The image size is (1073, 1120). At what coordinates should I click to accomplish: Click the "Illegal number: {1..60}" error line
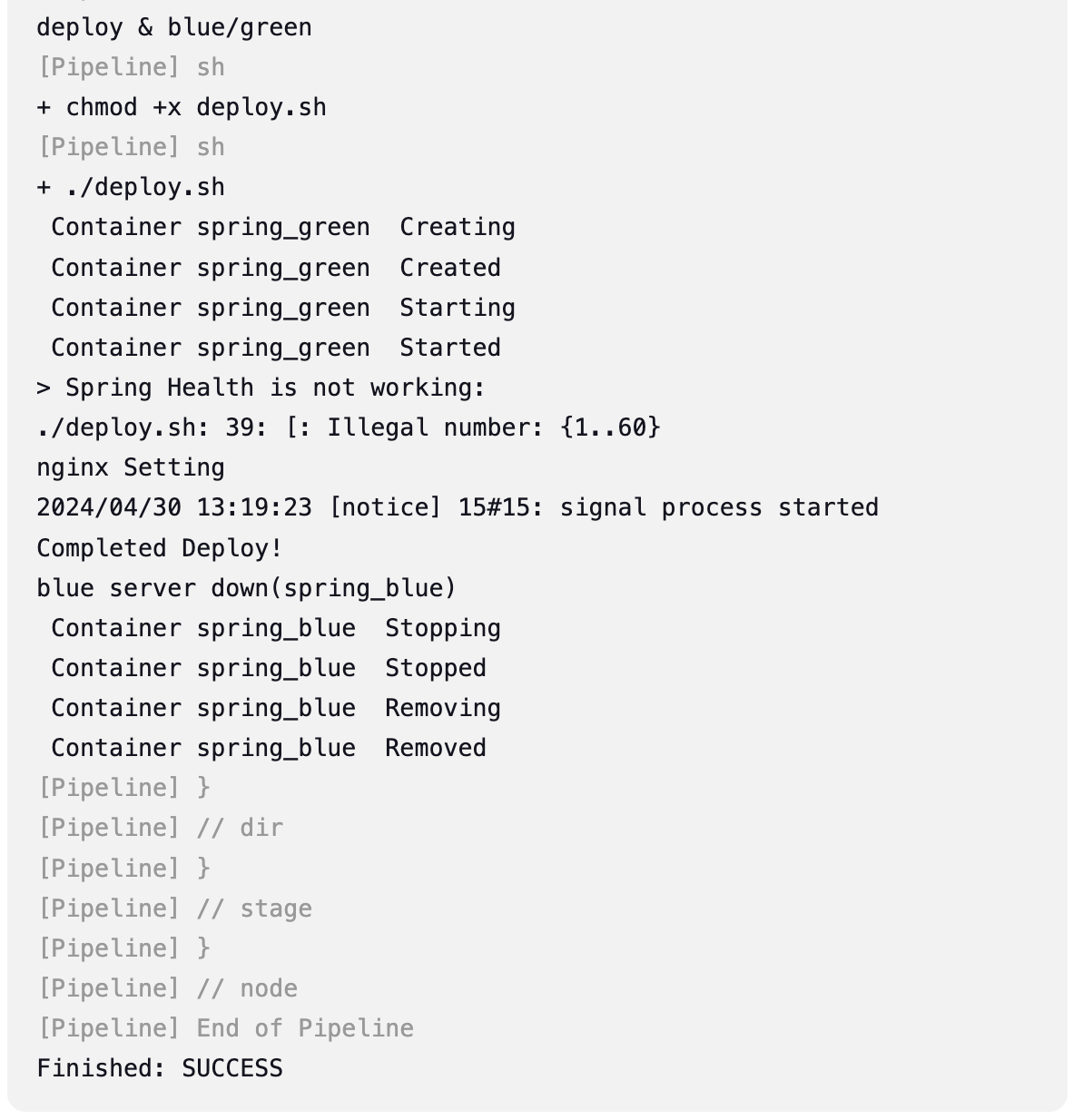point(349,427)
